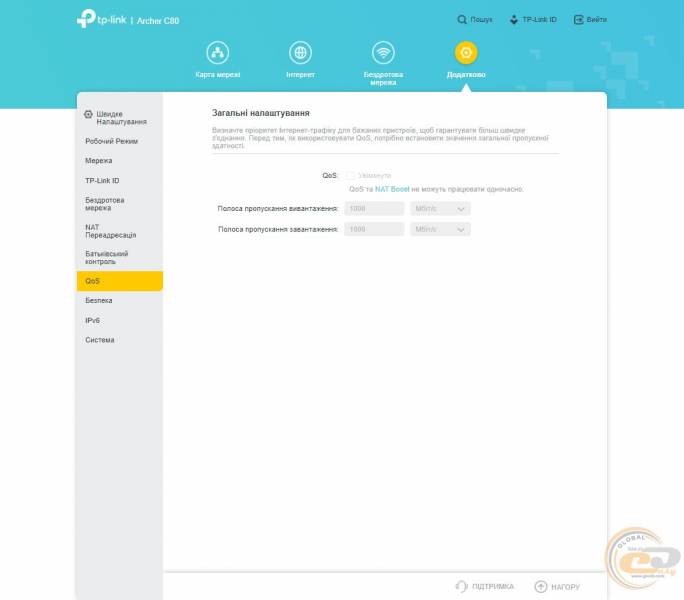
Task: Open the Карта мережі network map icon
Action: click(x=217, y=53)
